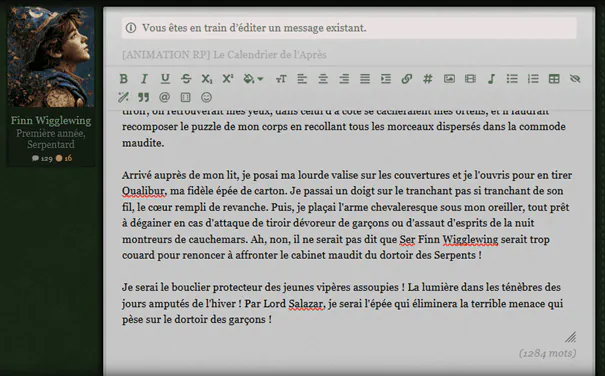Insert a video

coord(470,79)
